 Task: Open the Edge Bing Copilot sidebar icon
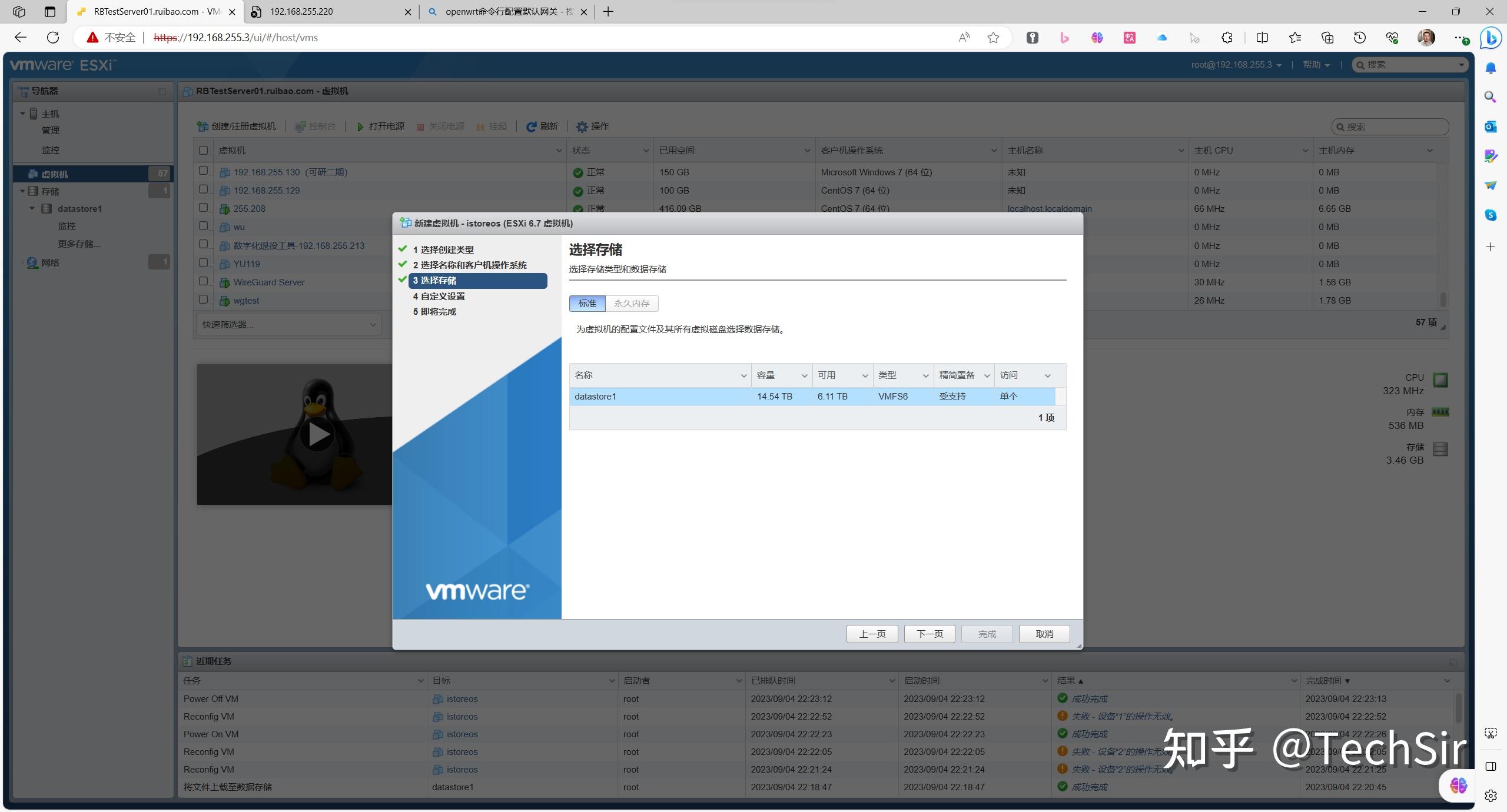[1491, 38]
